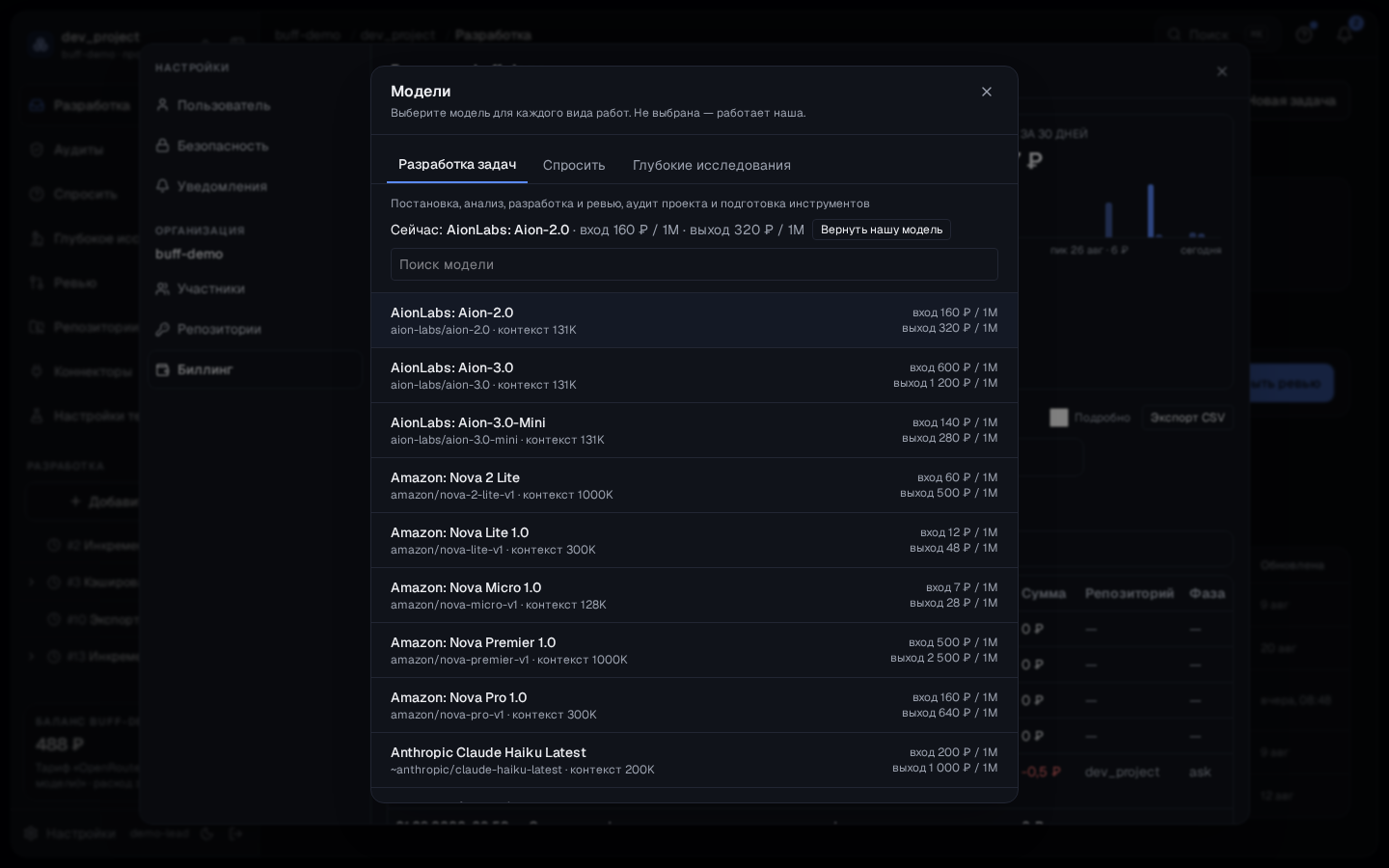Viewport: 1389px width, 868px height.
Task: Open Безопасность settings section
Action: (x=255, y=146)
